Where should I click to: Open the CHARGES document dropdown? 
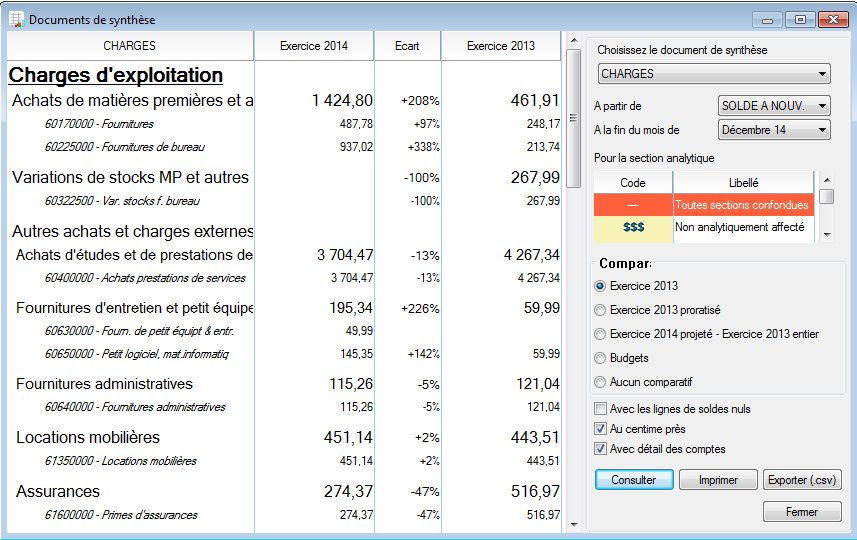714,74
